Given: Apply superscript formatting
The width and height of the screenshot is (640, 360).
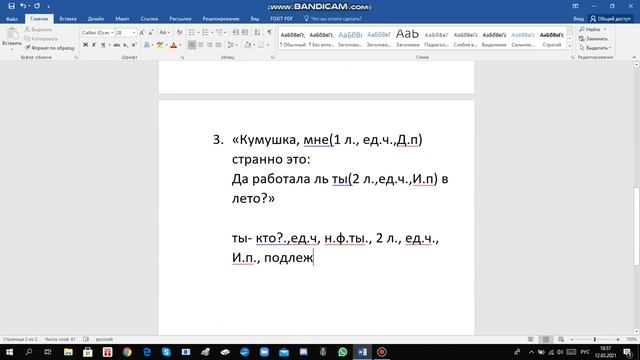Looking at the screenshot, I should point(134,45).
